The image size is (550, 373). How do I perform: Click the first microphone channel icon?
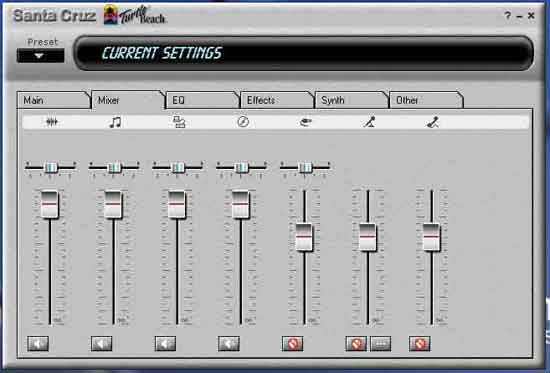click(369, 122)
